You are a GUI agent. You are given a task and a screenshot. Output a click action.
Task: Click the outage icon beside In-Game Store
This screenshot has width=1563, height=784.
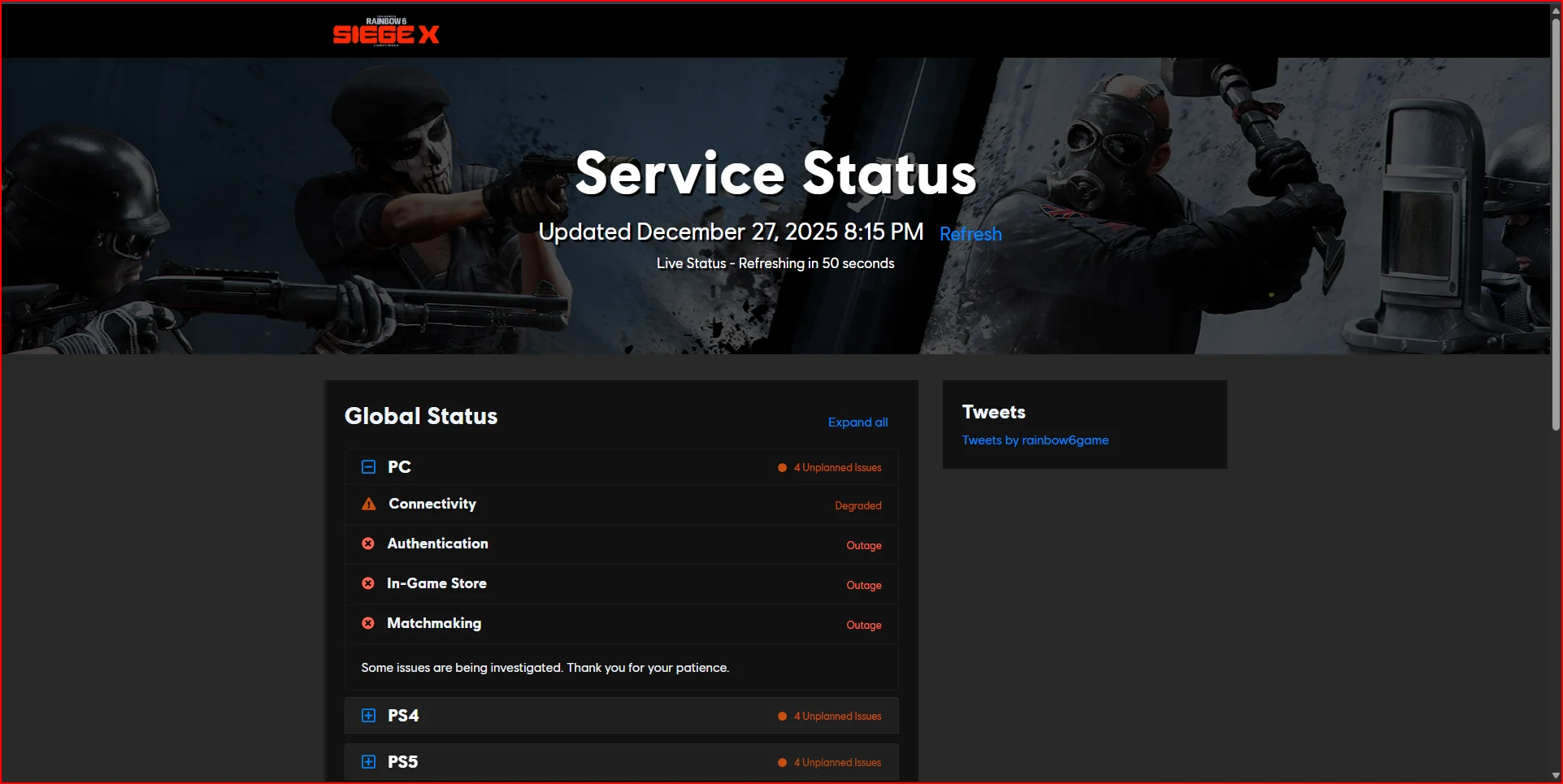(368, 583)
